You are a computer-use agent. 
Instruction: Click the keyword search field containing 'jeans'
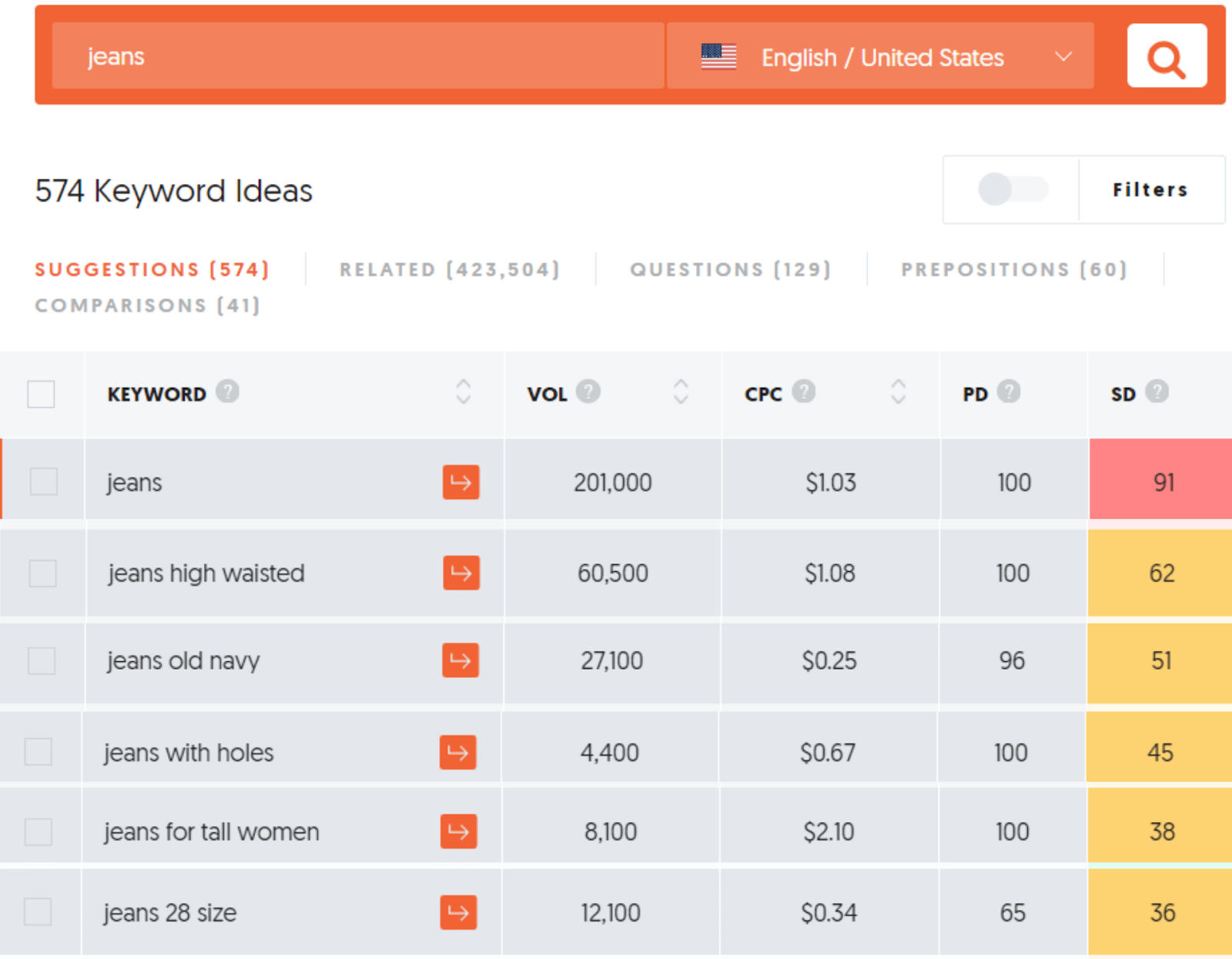[x=358, y=56]
